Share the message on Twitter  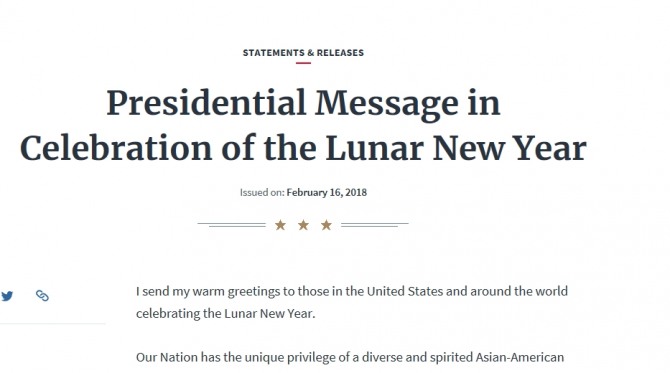(6, 296)
